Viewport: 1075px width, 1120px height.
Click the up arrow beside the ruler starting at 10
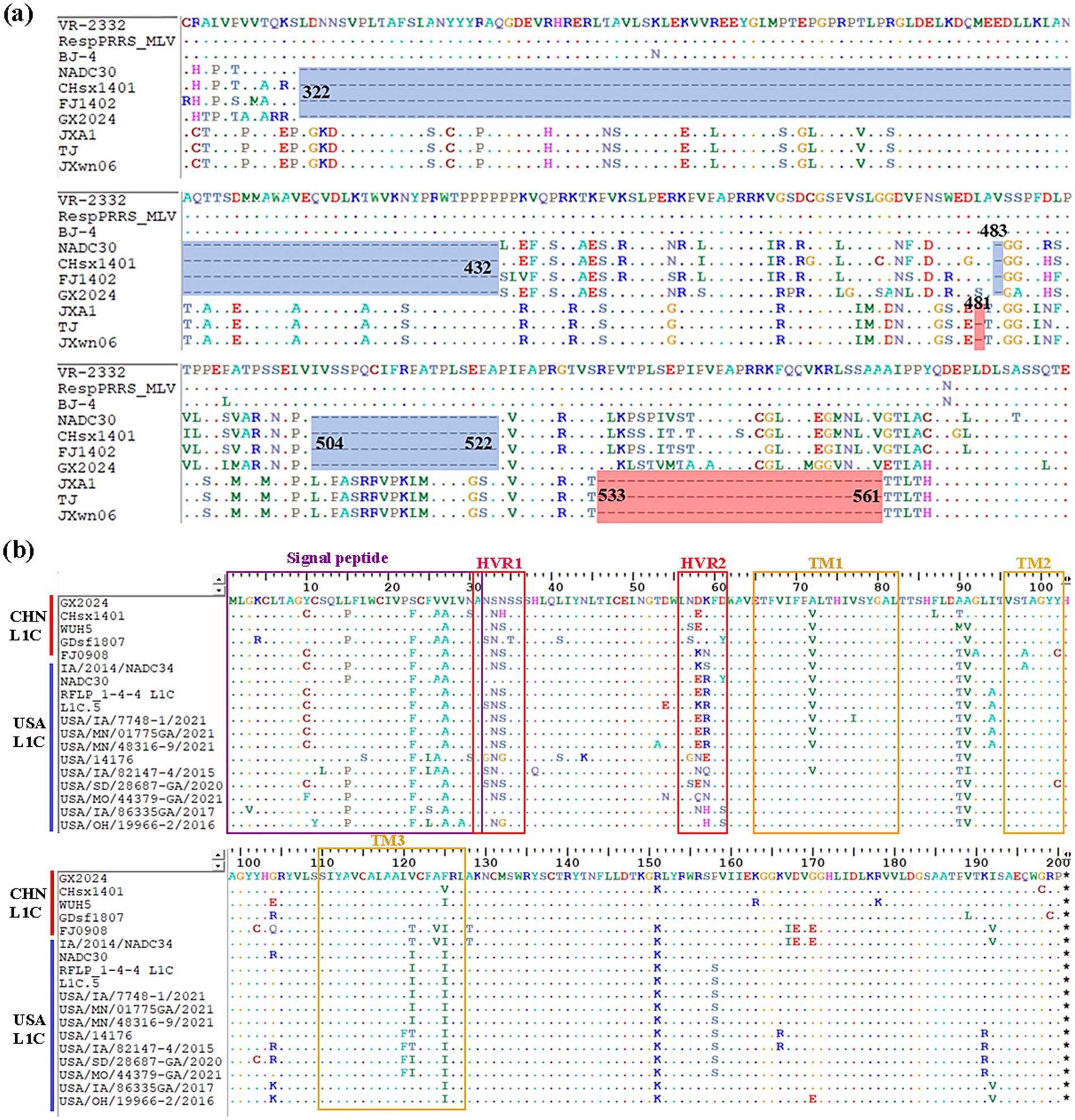(x=218, y=579)
